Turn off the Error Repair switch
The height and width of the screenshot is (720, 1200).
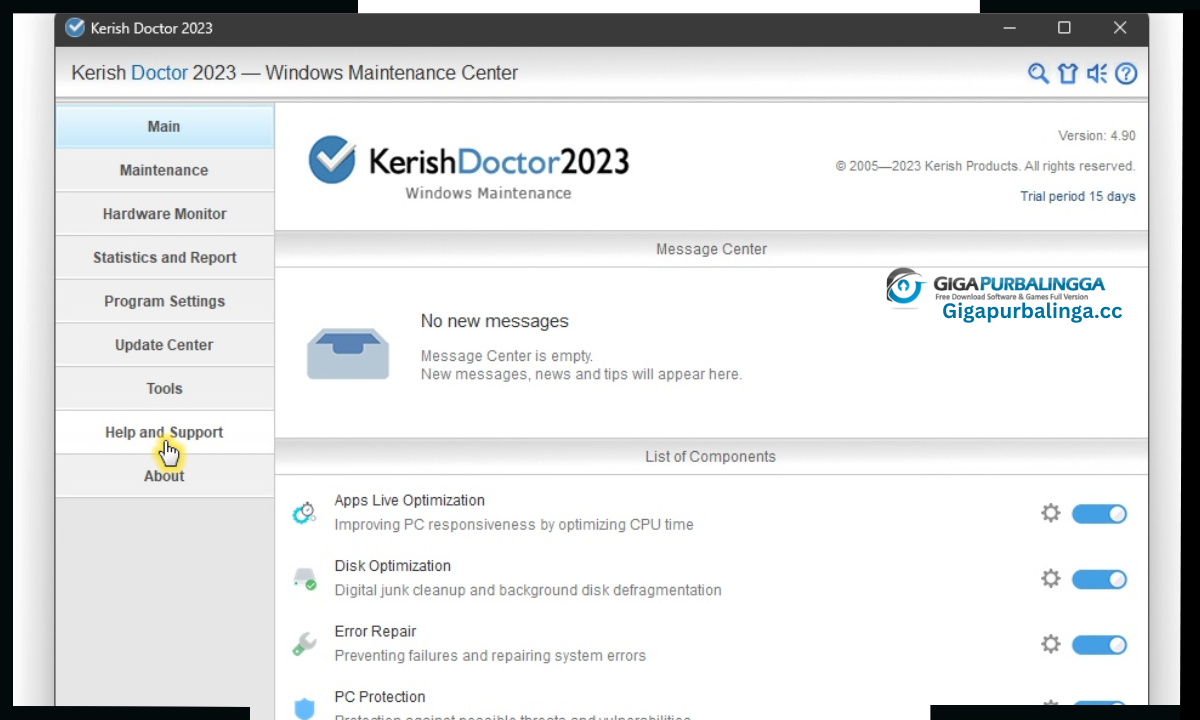point(1100,645)
